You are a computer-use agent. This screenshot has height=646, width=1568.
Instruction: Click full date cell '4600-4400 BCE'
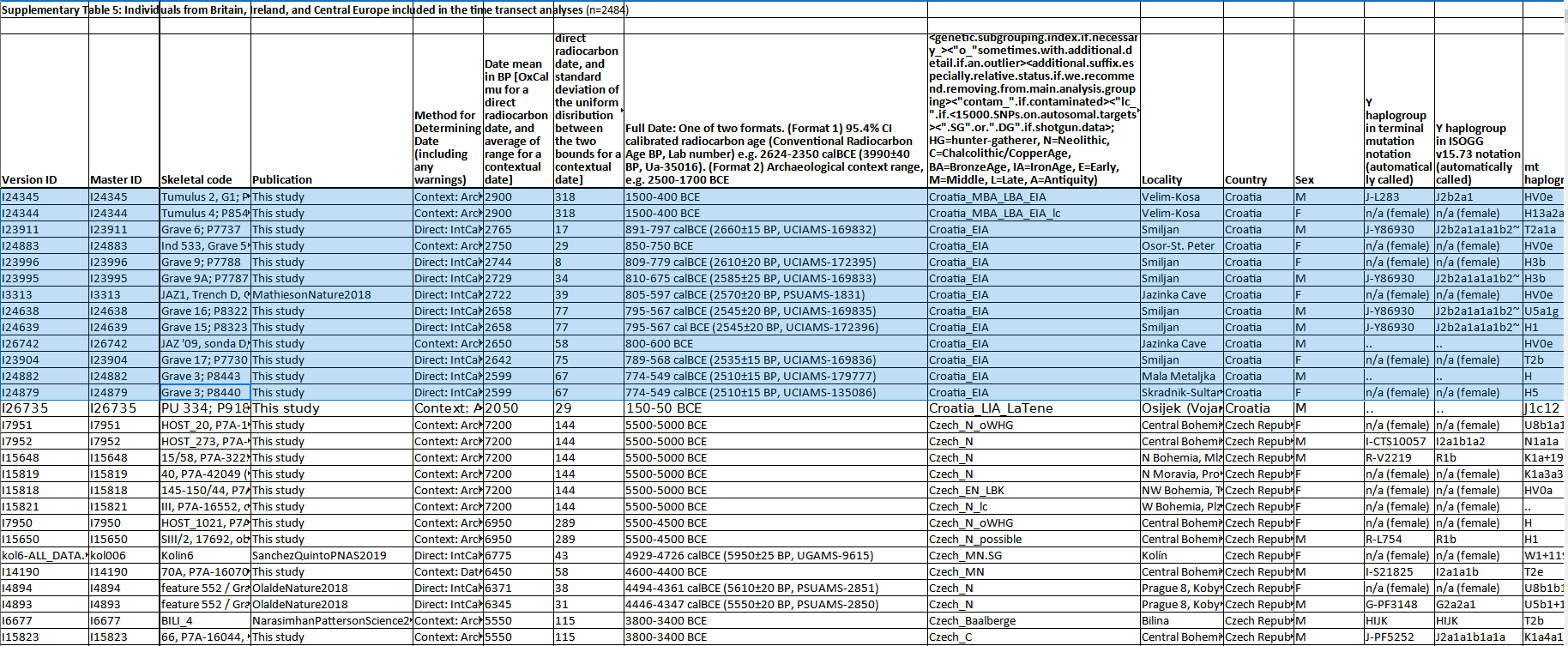coord(775,572)
